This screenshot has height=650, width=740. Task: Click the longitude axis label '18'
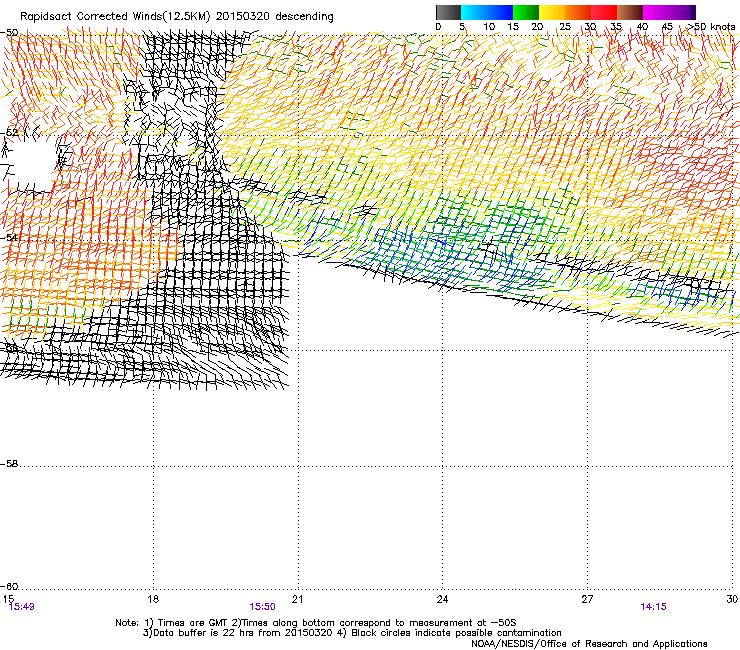pos(153,599)
